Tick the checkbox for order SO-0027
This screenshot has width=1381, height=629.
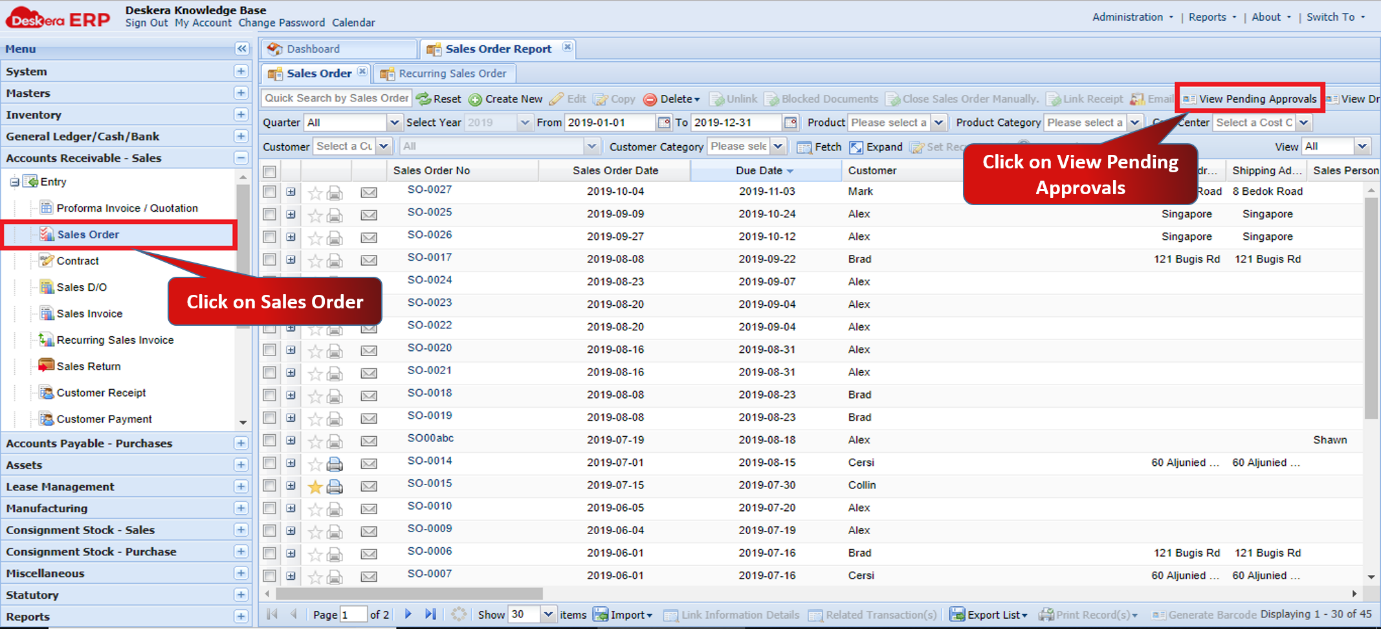pos(270,192)
